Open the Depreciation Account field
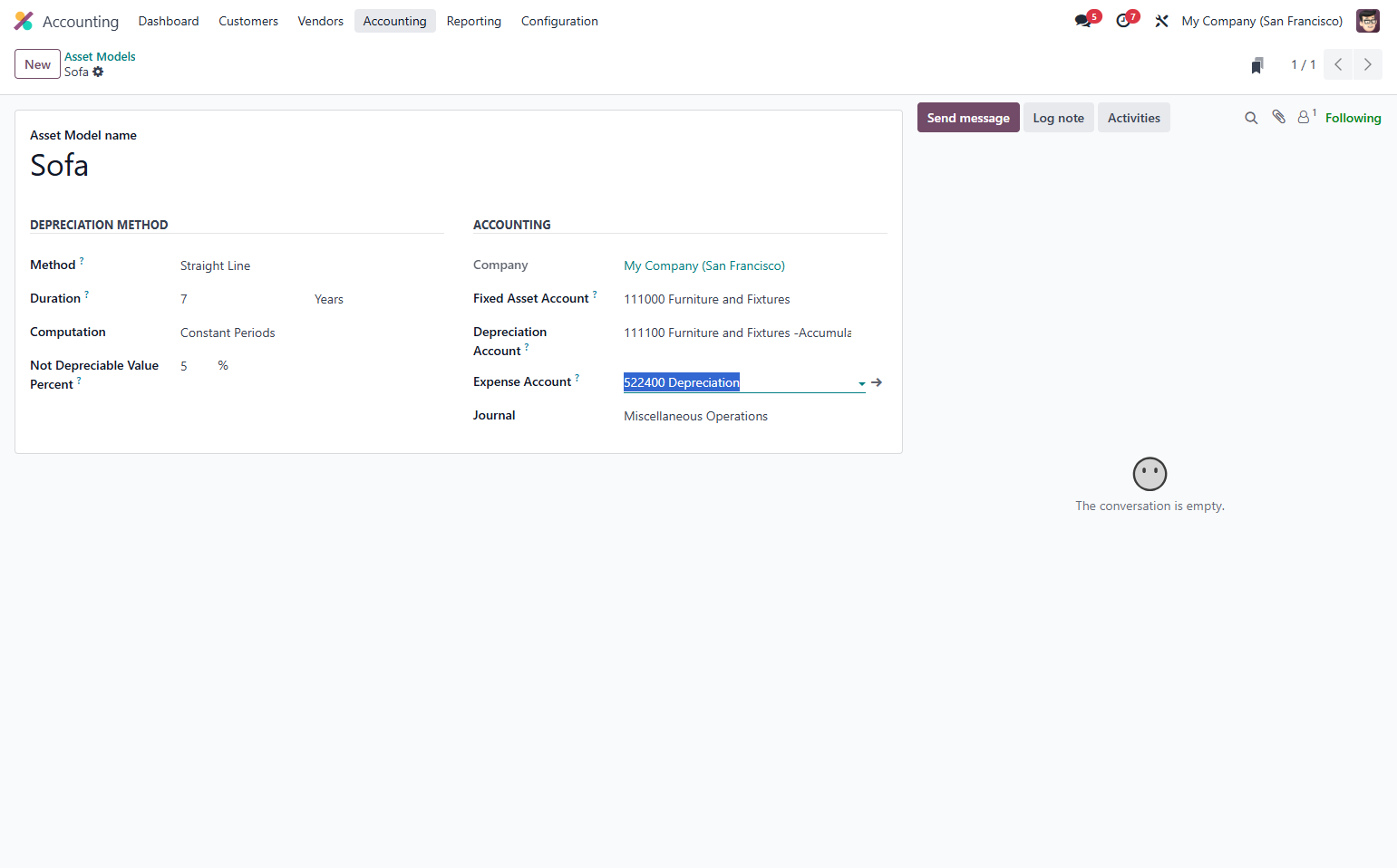1397x868 pixels. 744,333
